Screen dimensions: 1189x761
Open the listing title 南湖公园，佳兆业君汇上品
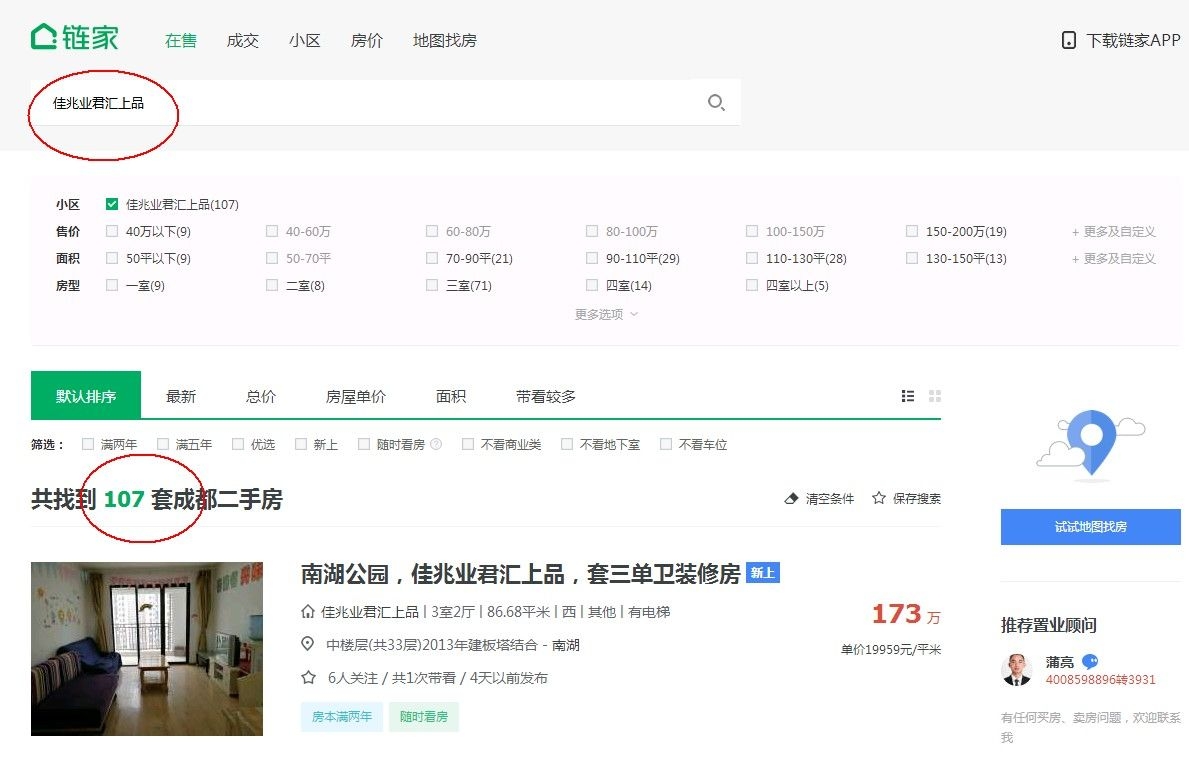coord(520,574)
